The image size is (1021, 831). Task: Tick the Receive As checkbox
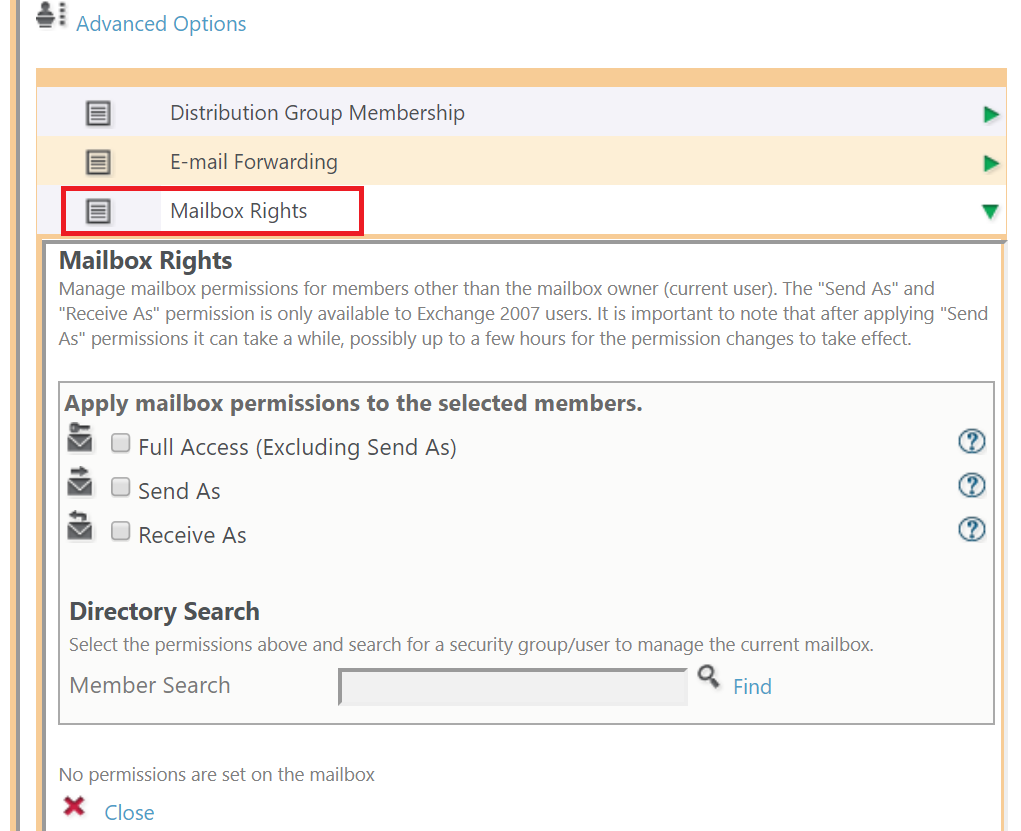[120, 531]
